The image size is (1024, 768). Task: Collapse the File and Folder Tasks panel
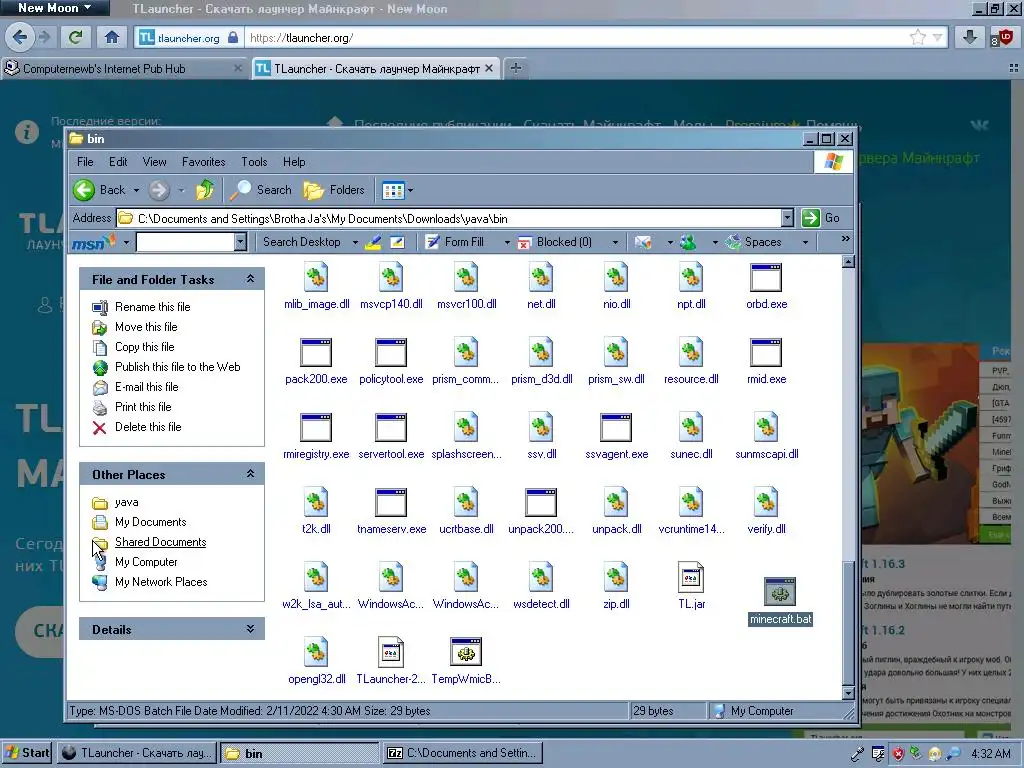click(250, 279)
